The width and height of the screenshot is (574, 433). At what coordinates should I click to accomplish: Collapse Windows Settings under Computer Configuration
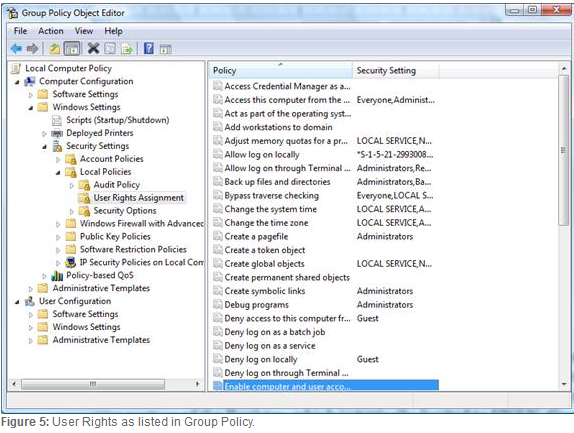tap(31, 108)
